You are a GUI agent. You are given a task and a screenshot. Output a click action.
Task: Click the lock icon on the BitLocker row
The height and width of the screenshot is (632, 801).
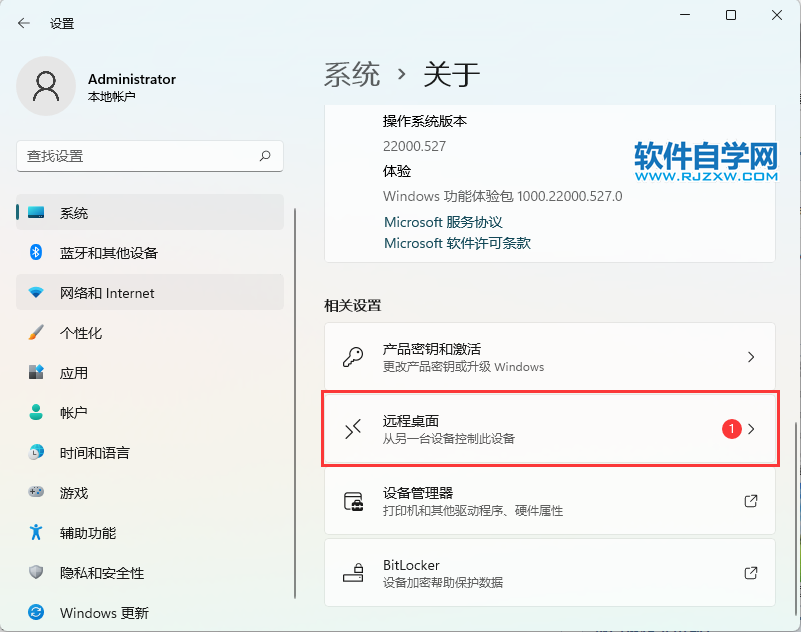(352, 573)
